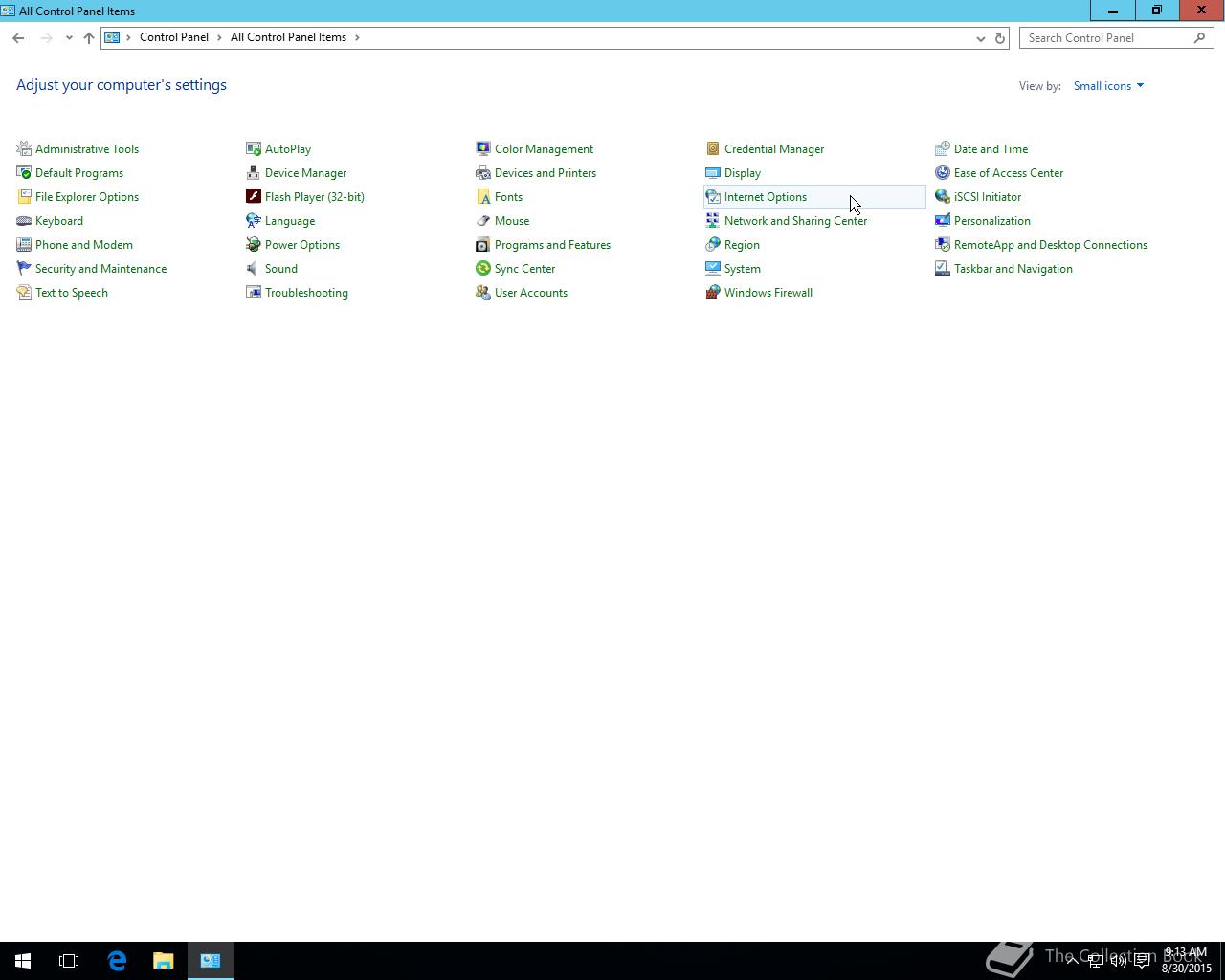Click the Credential Manager icon
This screenshot has width=1225, height=980.
tap(713, 148)
